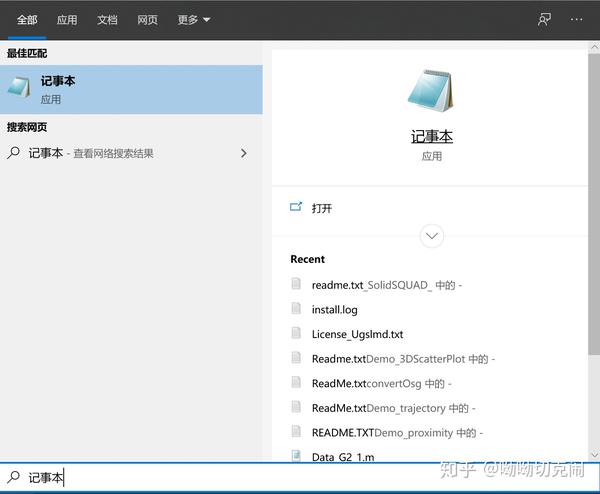Viewport: 600px width, 494px height.
Task: Open ReadMe.txt in Demo_trajectory
Action: (x=393, y=408)
